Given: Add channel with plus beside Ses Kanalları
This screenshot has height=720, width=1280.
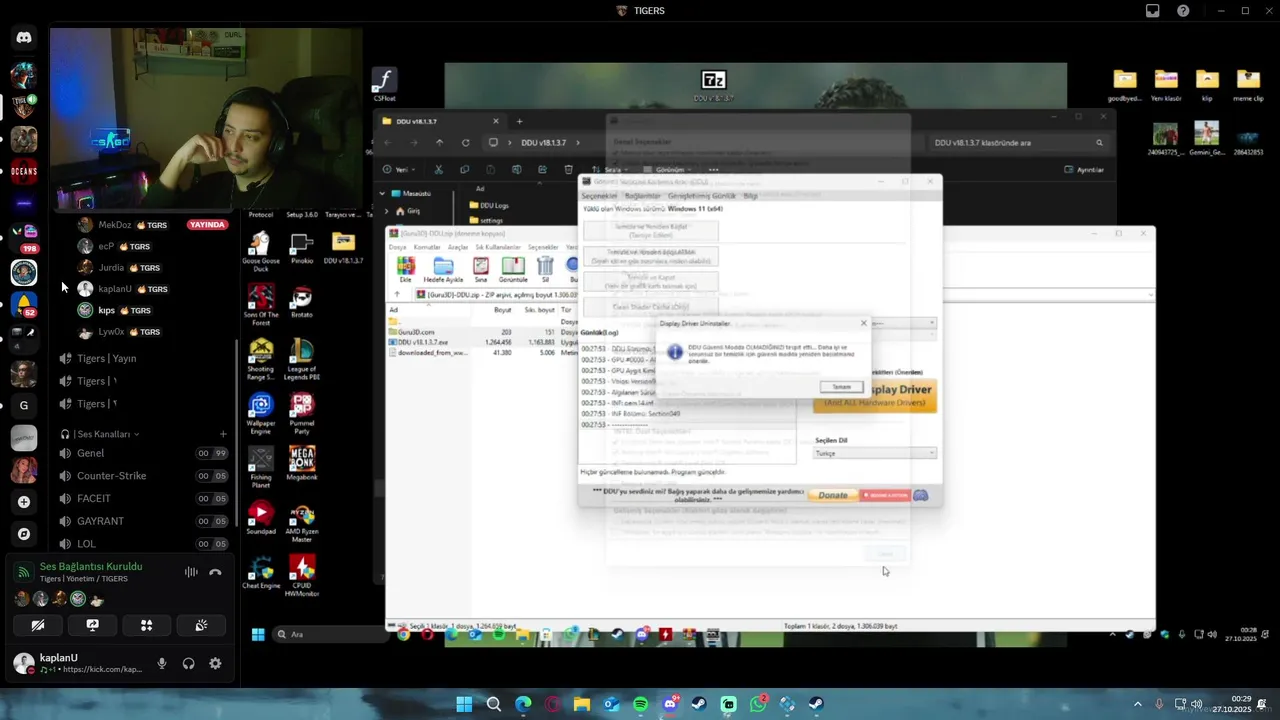Looking at the screenshot, I should click(x=223, y=434).
